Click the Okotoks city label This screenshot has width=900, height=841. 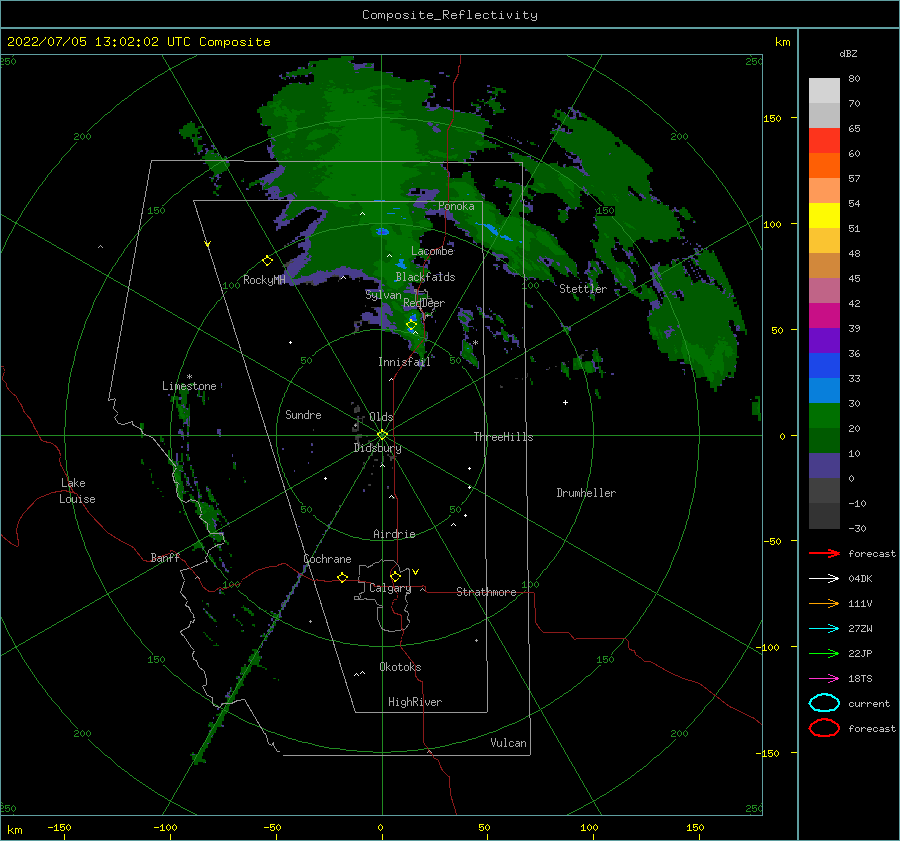[x=400, y=667]
